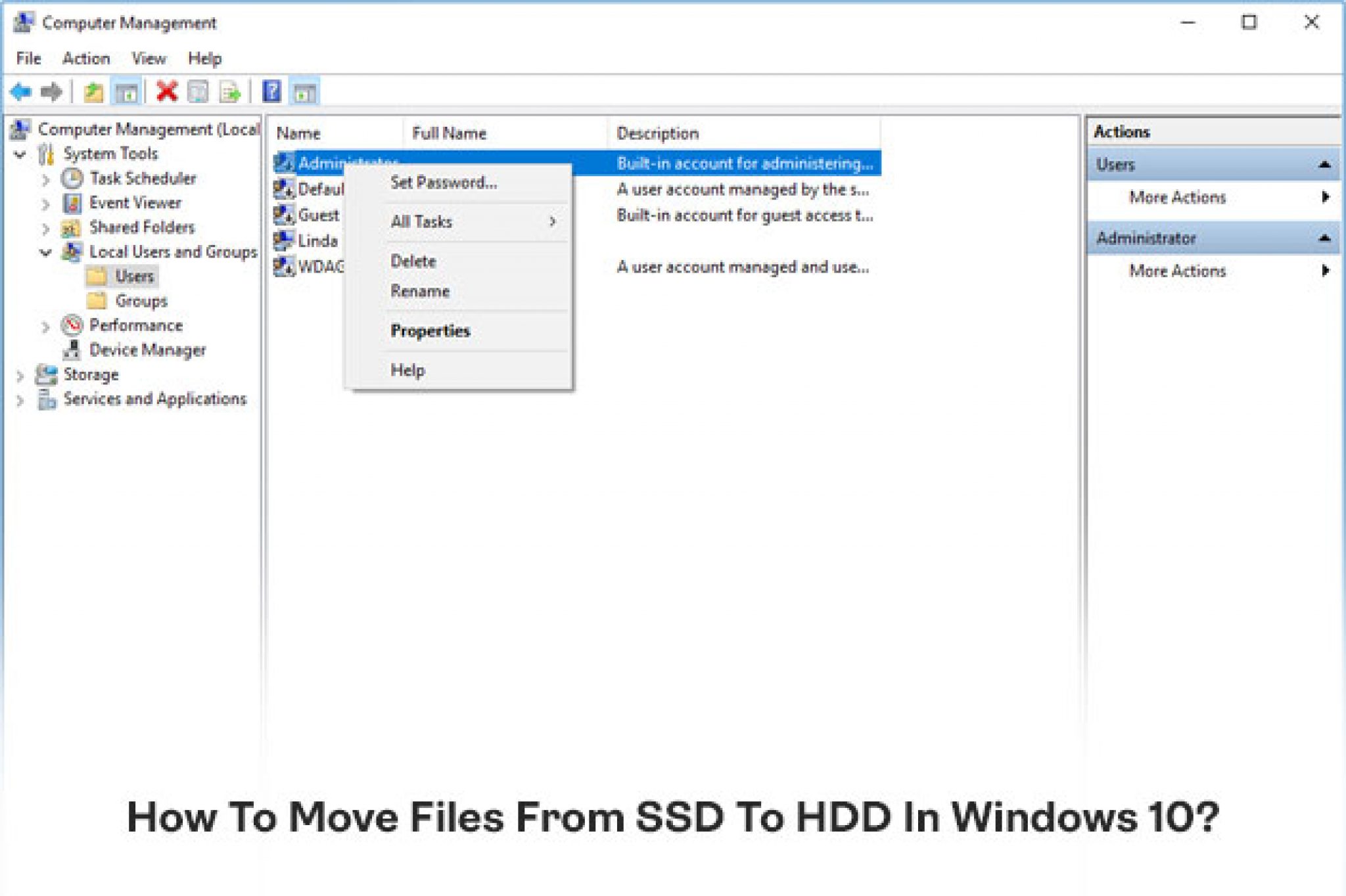
Task: Click 'Built-in account for guest access' description
Action: pos(745,215)
